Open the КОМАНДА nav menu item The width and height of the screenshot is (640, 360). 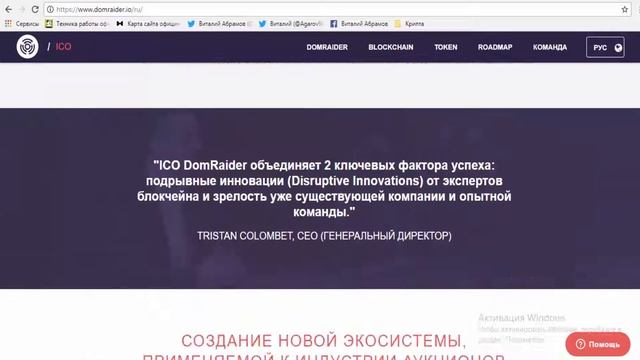(x=550, y=47)
